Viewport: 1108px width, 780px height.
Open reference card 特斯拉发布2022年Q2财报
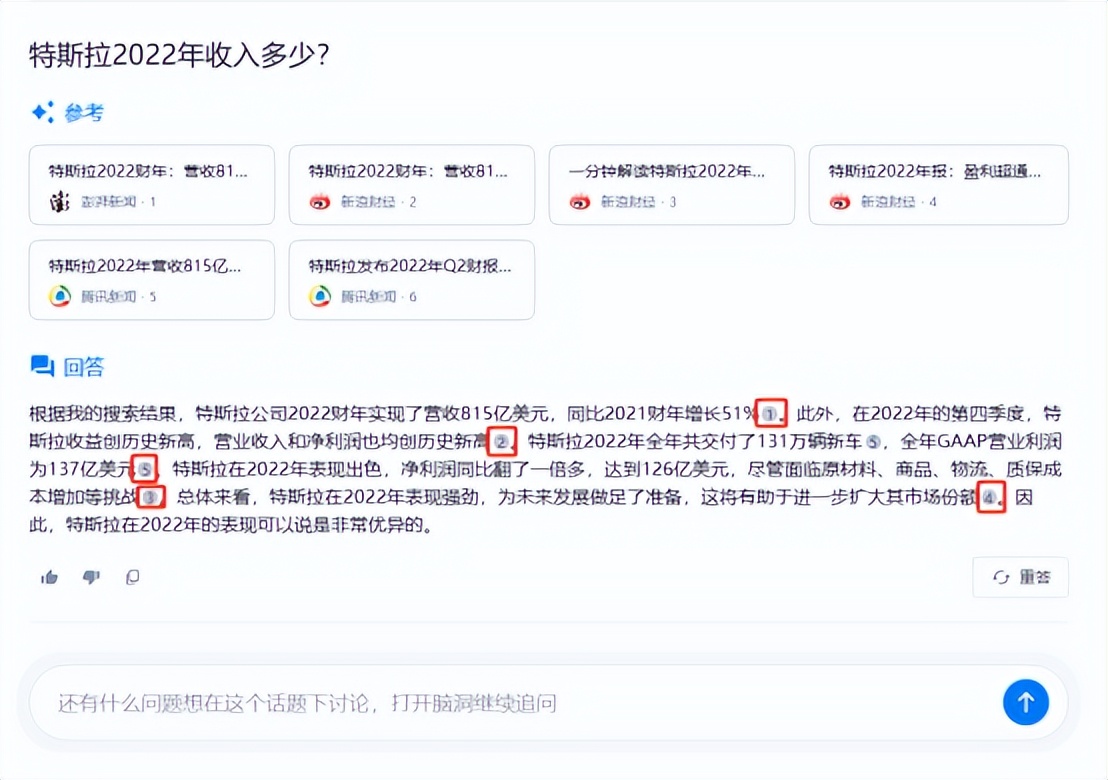pos(412,280)
